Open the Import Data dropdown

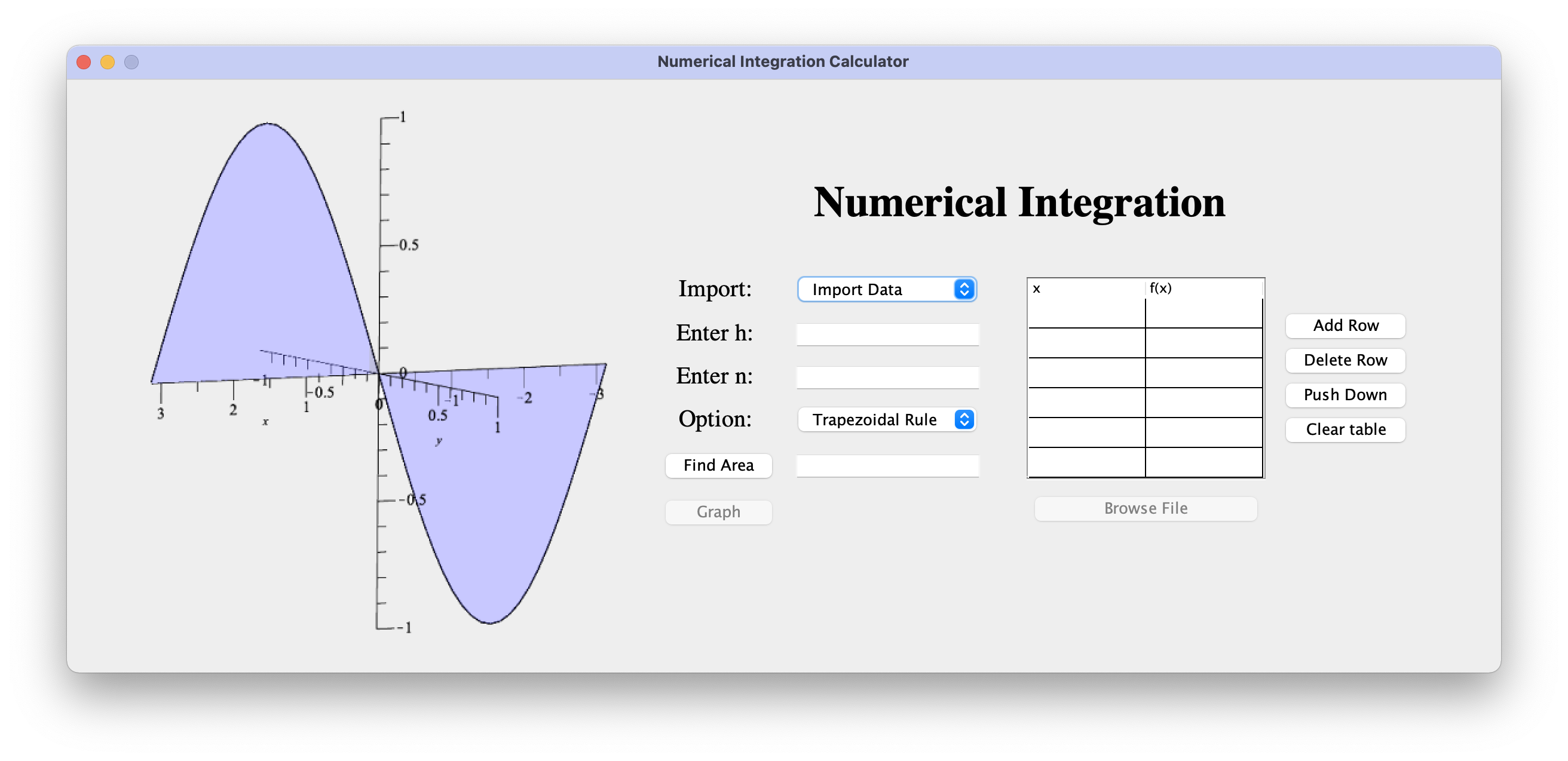(x=877, y=290)
